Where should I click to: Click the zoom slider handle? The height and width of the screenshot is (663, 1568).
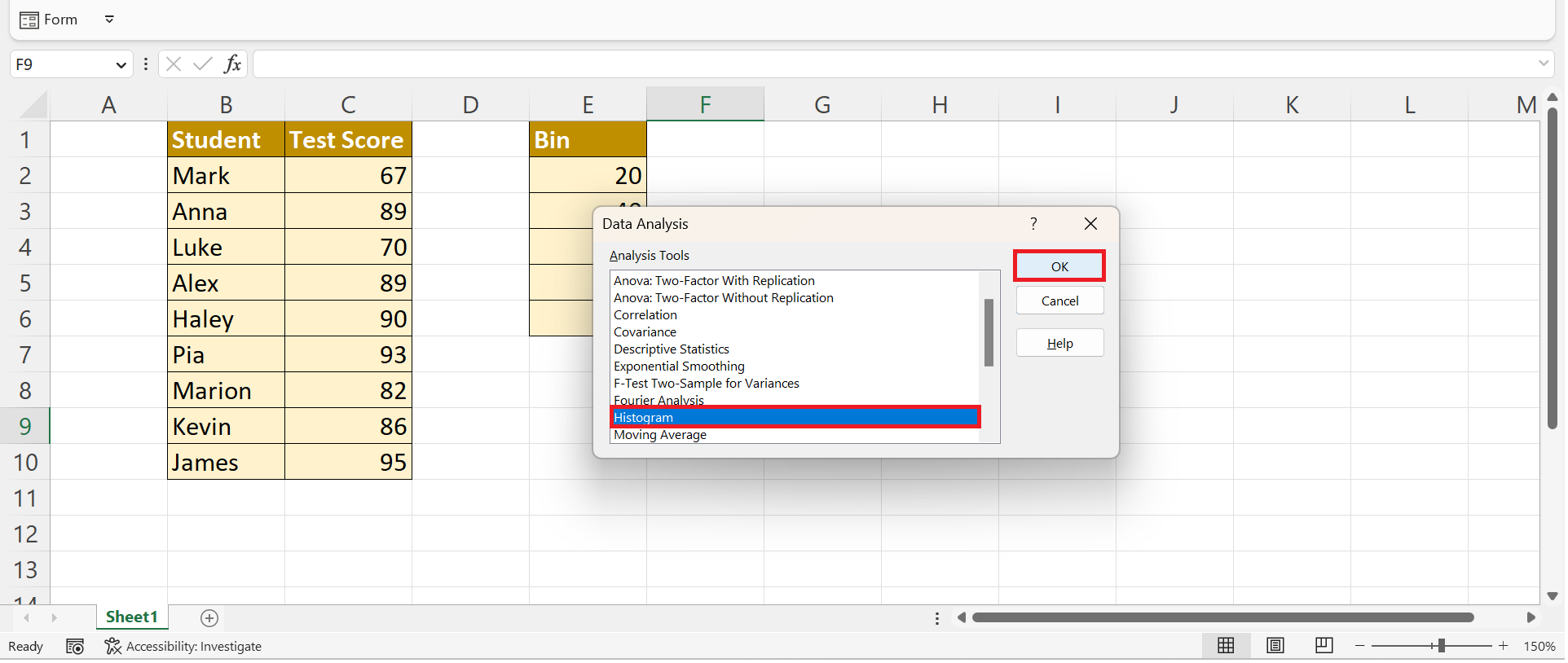(x=1441, y=646)
